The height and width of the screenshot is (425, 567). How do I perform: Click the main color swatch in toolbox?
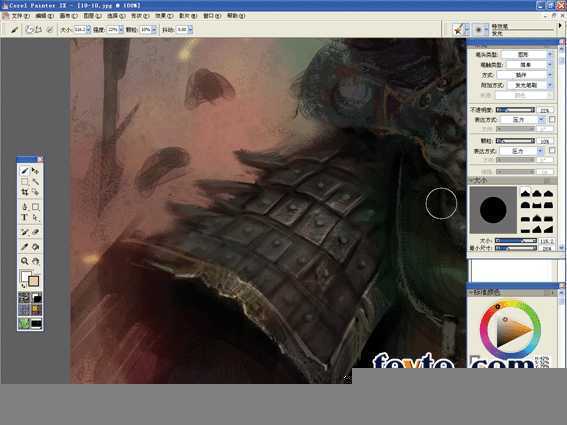coord(25,276)
